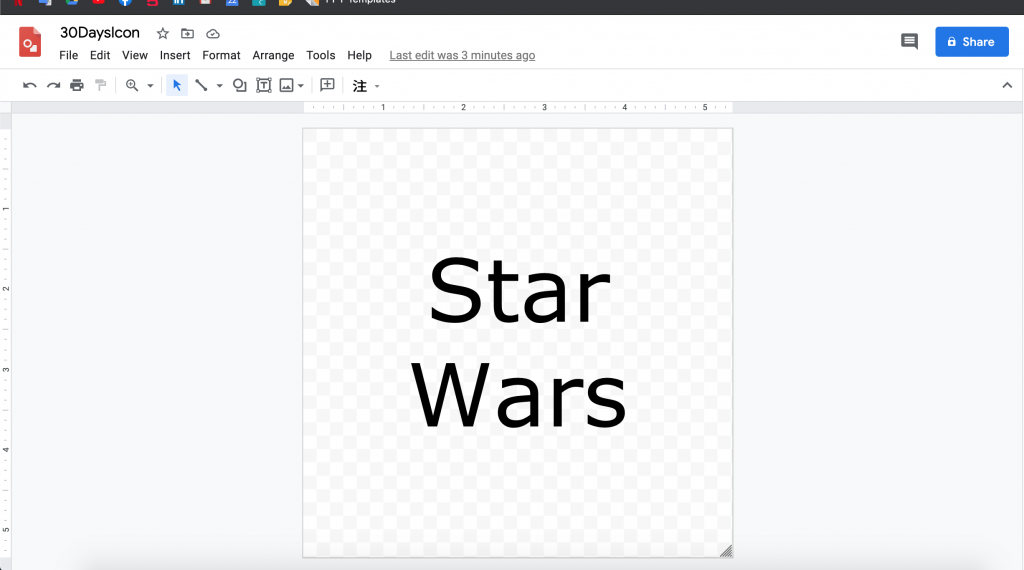
Task: Open the Format menu
Action: (x=221, y=55)
